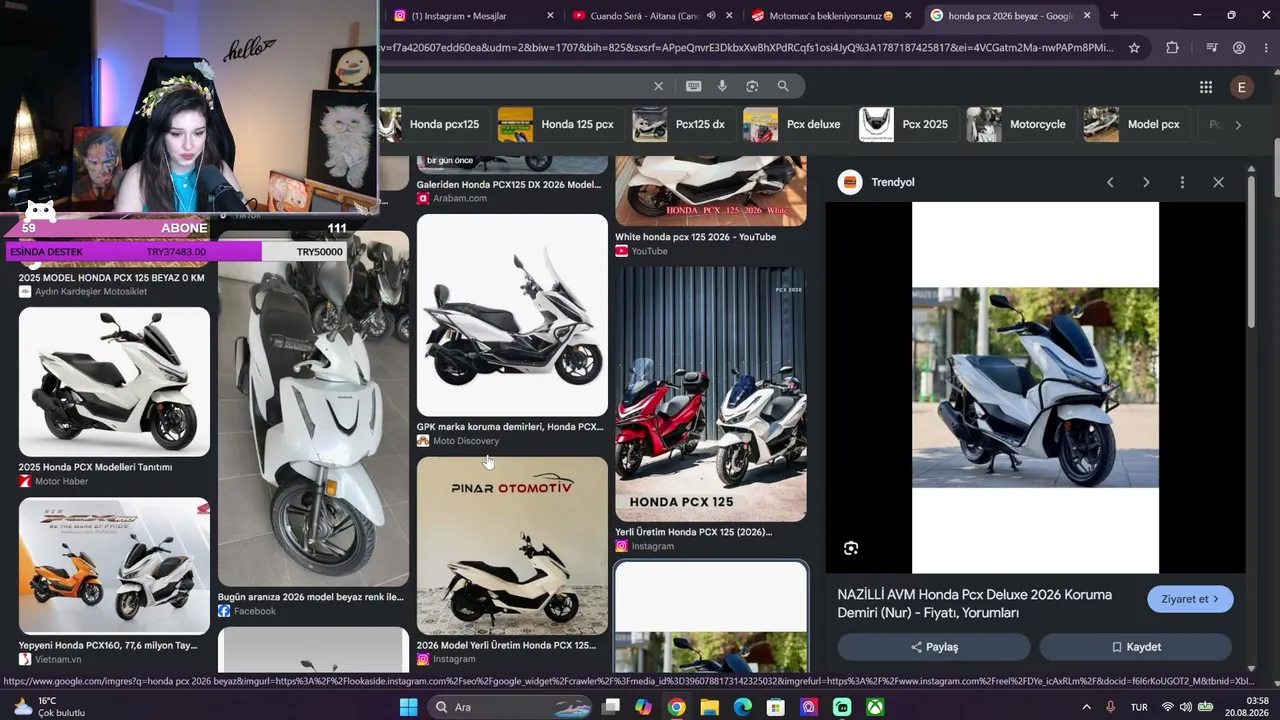1280x720 pixels.
Task: Open File Explorer from the taskbar
Action: click(709, 707)
